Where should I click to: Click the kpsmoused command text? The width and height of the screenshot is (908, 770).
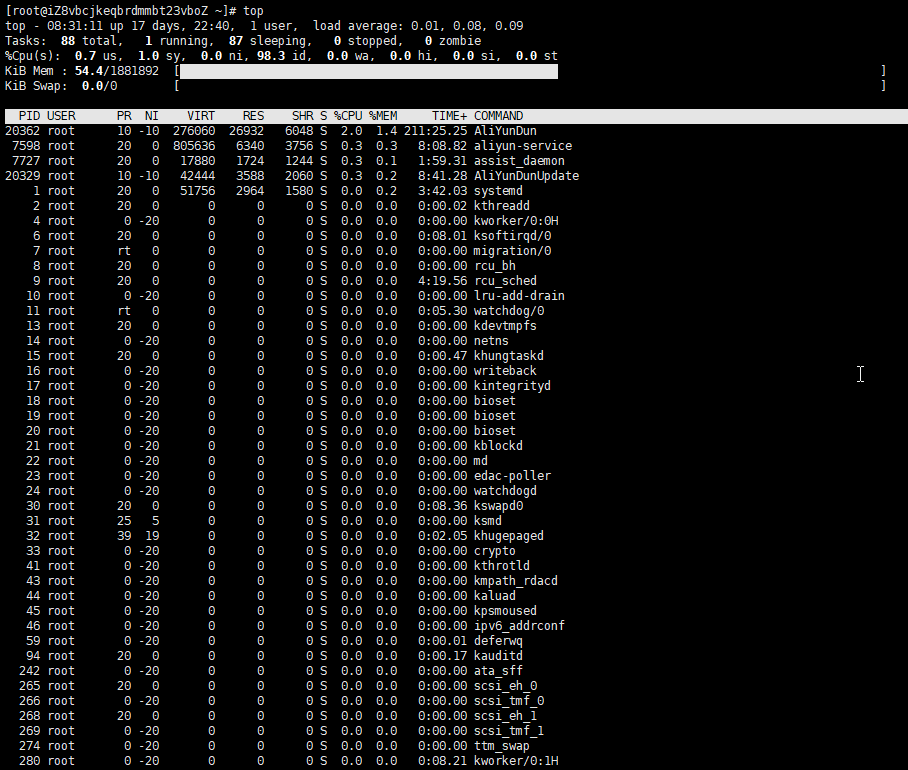[x=505, y=611]
